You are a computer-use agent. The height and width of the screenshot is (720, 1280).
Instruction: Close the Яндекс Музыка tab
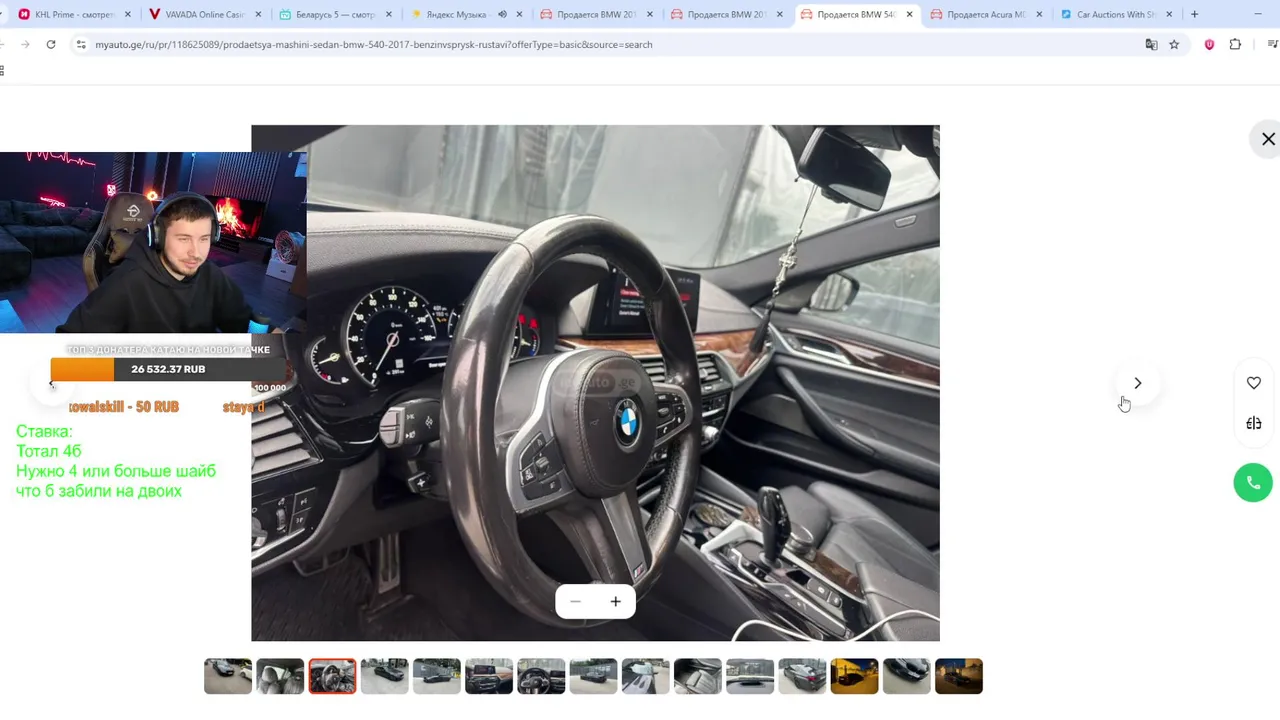pyautogui.click(x=519, y=14)
